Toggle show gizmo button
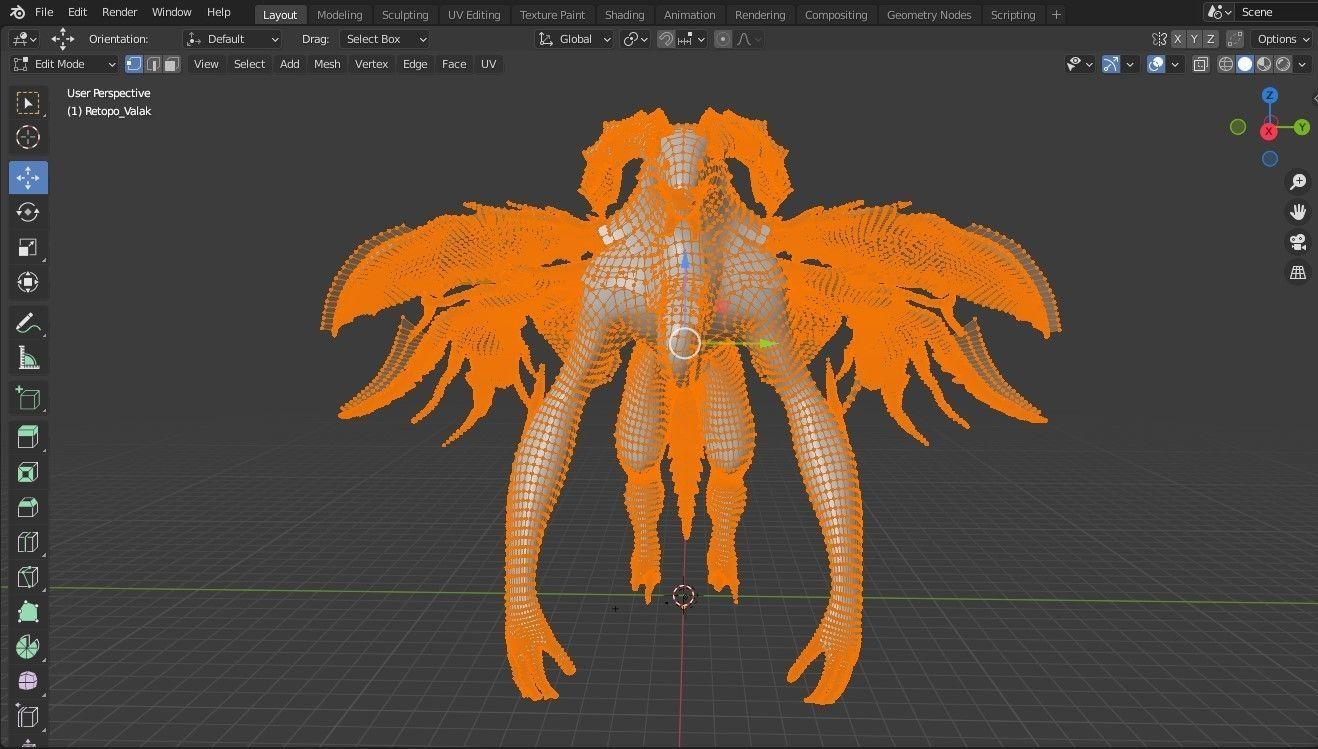This screenshot has width=1318, height=749. [1111, 64]
